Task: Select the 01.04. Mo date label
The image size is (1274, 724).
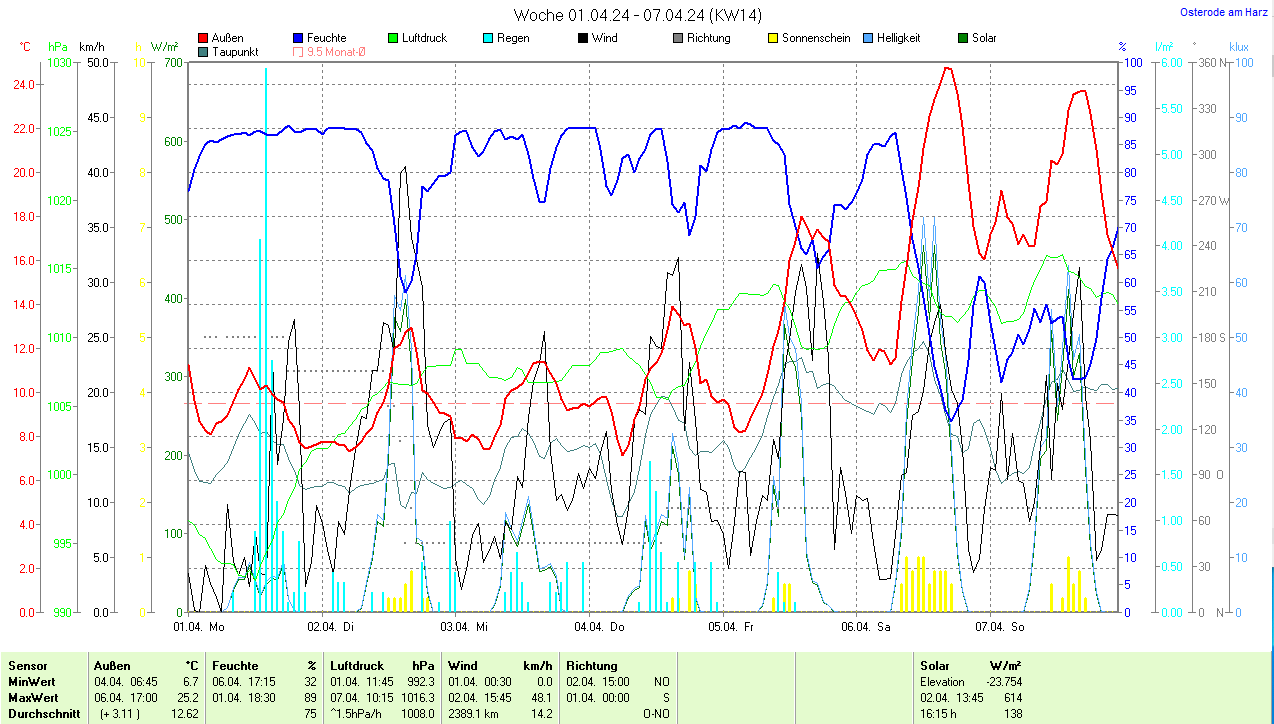Action: (x=199, y=627)
